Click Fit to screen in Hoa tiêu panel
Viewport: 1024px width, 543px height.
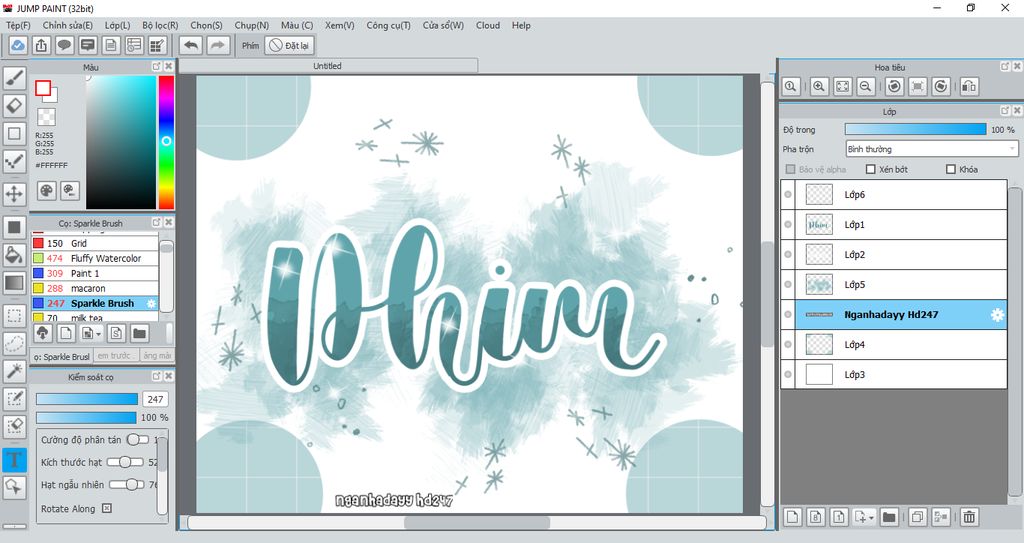tap(842, 86)
